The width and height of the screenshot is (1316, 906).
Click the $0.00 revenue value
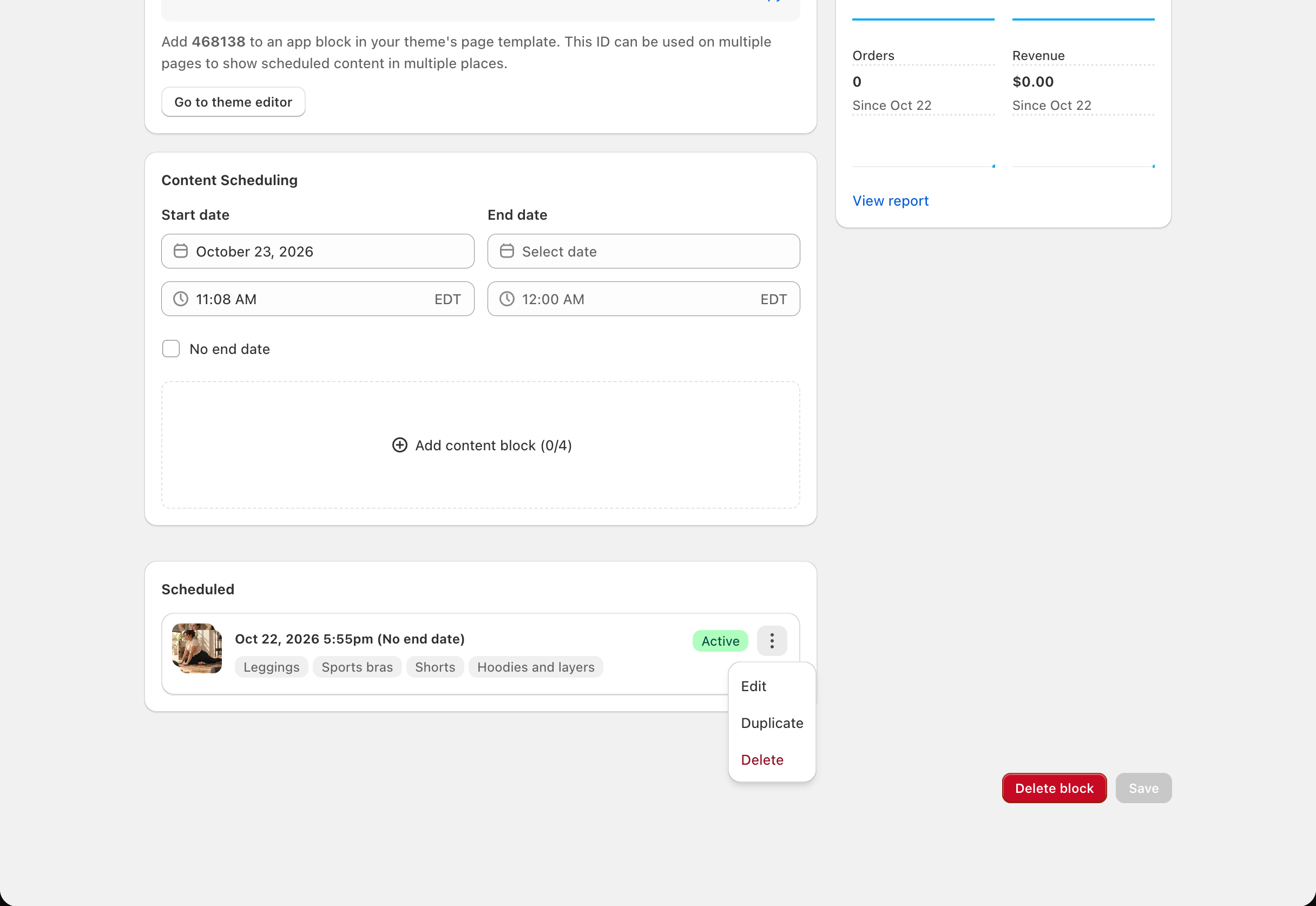coord(1033,82)
